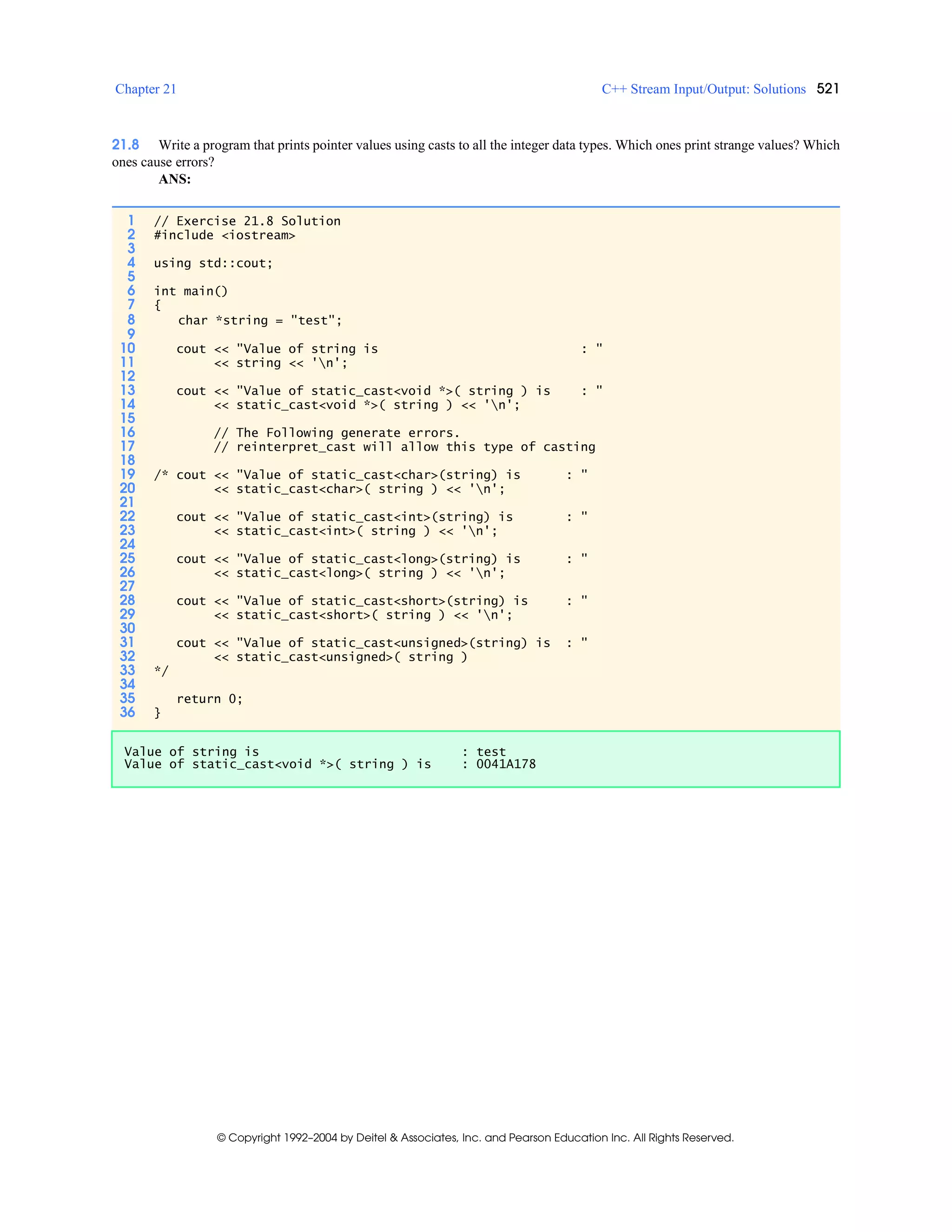Click the '// Exercise 21.8 Solution' comment line

[x=248, y=221]
